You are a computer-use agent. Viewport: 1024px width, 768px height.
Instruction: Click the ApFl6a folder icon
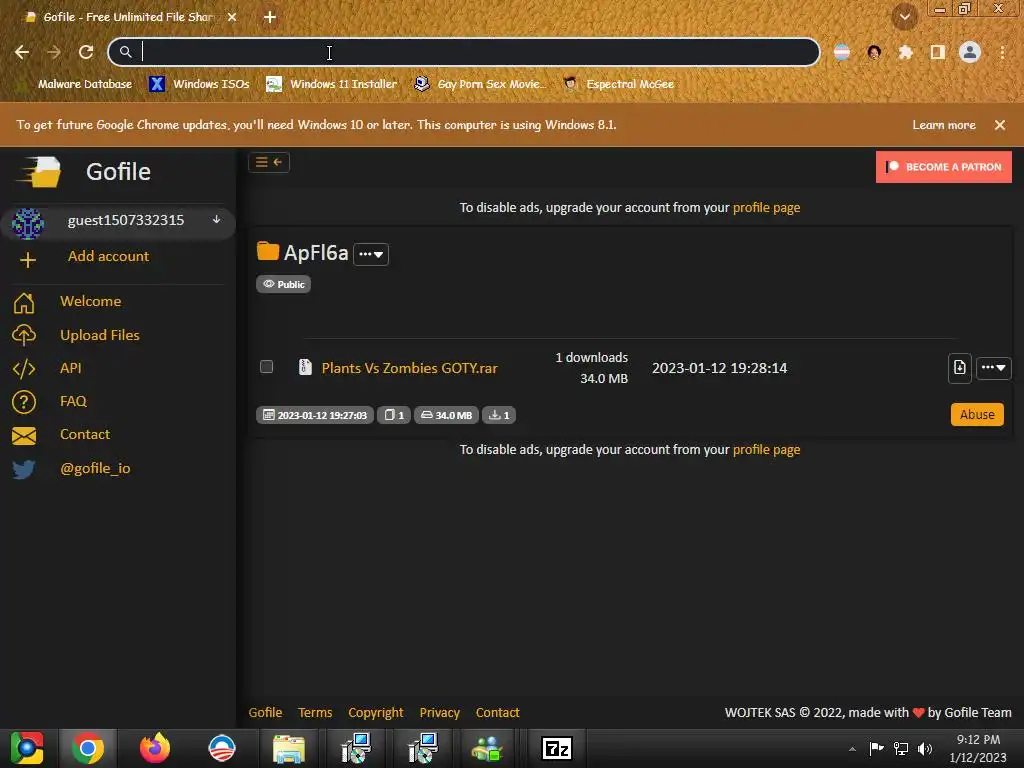(268, 251)
